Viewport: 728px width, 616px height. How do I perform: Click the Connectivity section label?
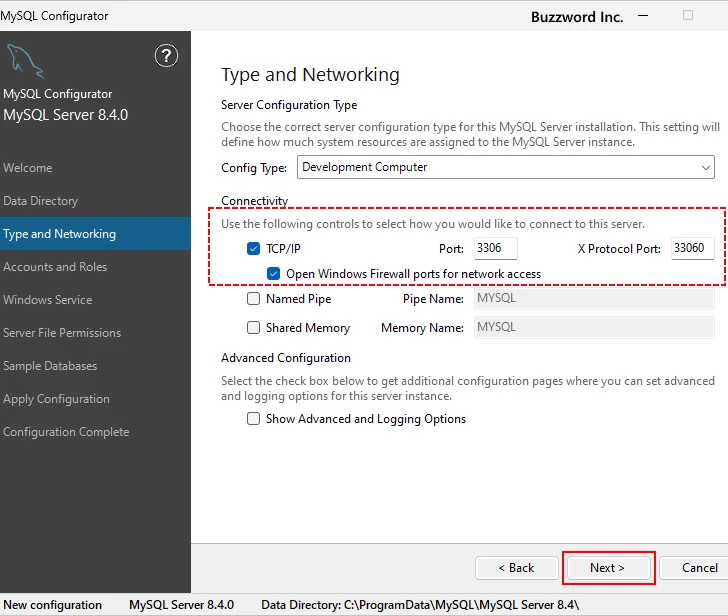pyautogui.click(x=254, y=201)
